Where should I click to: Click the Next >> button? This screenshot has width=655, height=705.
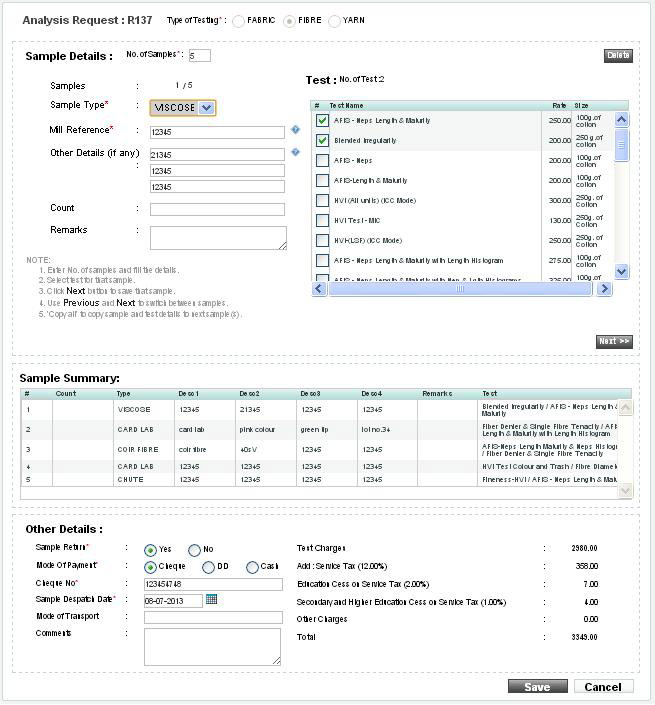(614, 342)
